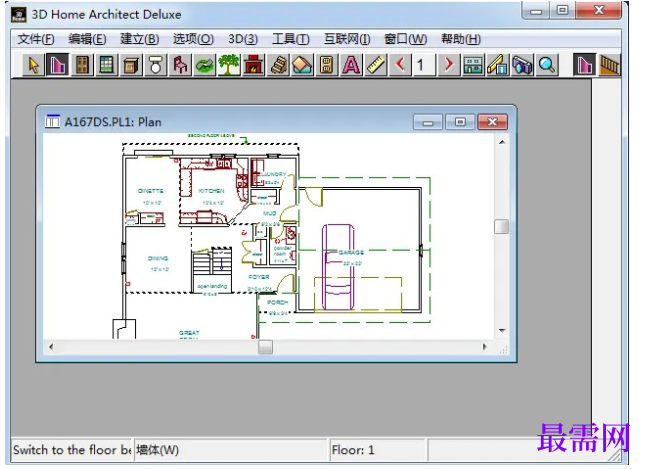The image size is (649, 469).
Task: Choose the door tool in toolbar
Action: click(x=82, y=65)
